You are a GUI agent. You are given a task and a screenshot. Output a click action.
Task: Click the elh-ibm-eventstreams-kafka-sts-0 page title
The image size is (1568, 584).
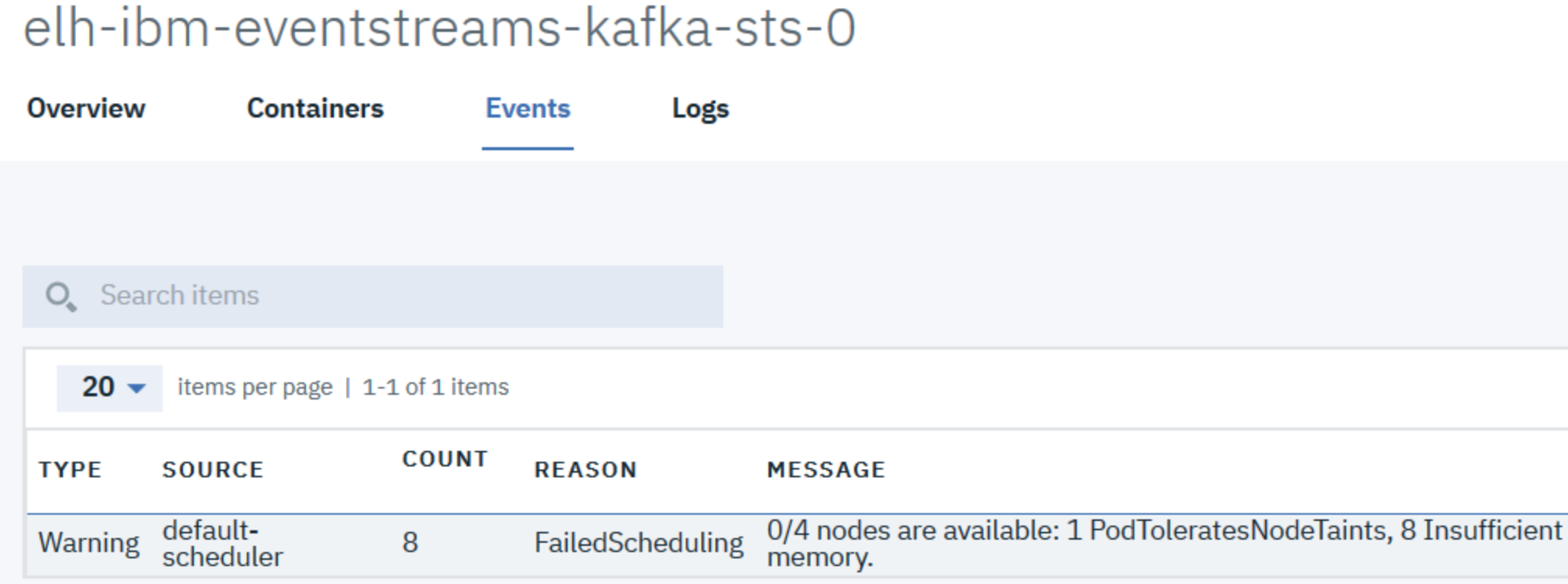click(440, 29)
